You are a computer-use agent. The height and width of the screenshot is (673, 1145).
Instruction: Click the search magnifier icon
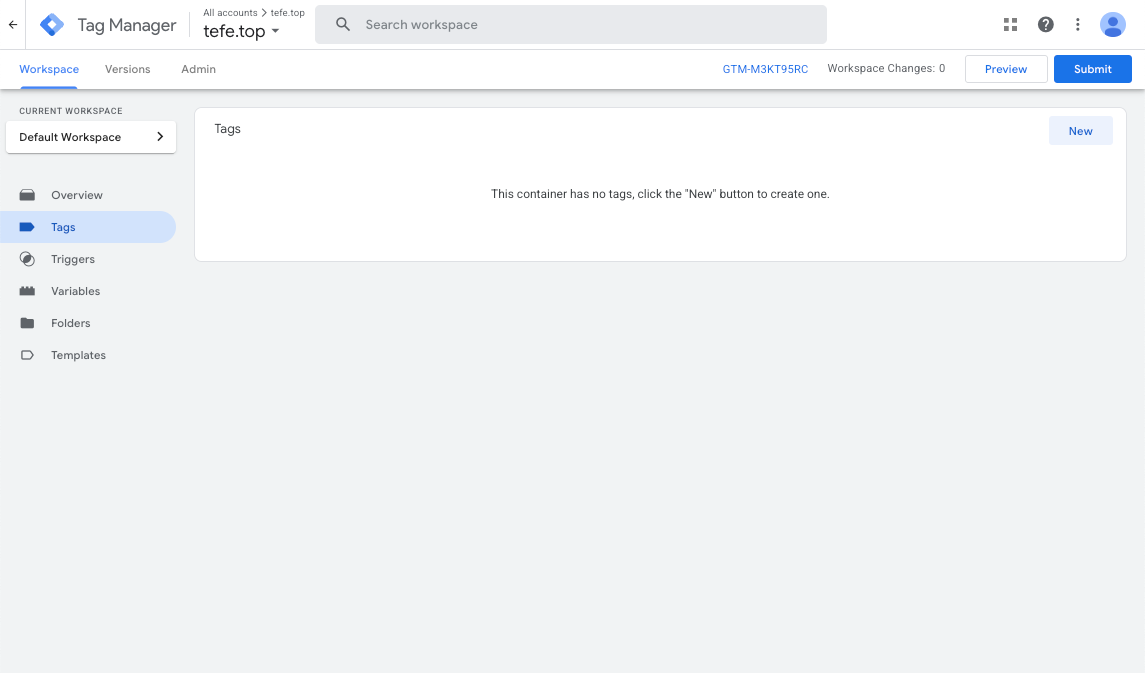343,25
